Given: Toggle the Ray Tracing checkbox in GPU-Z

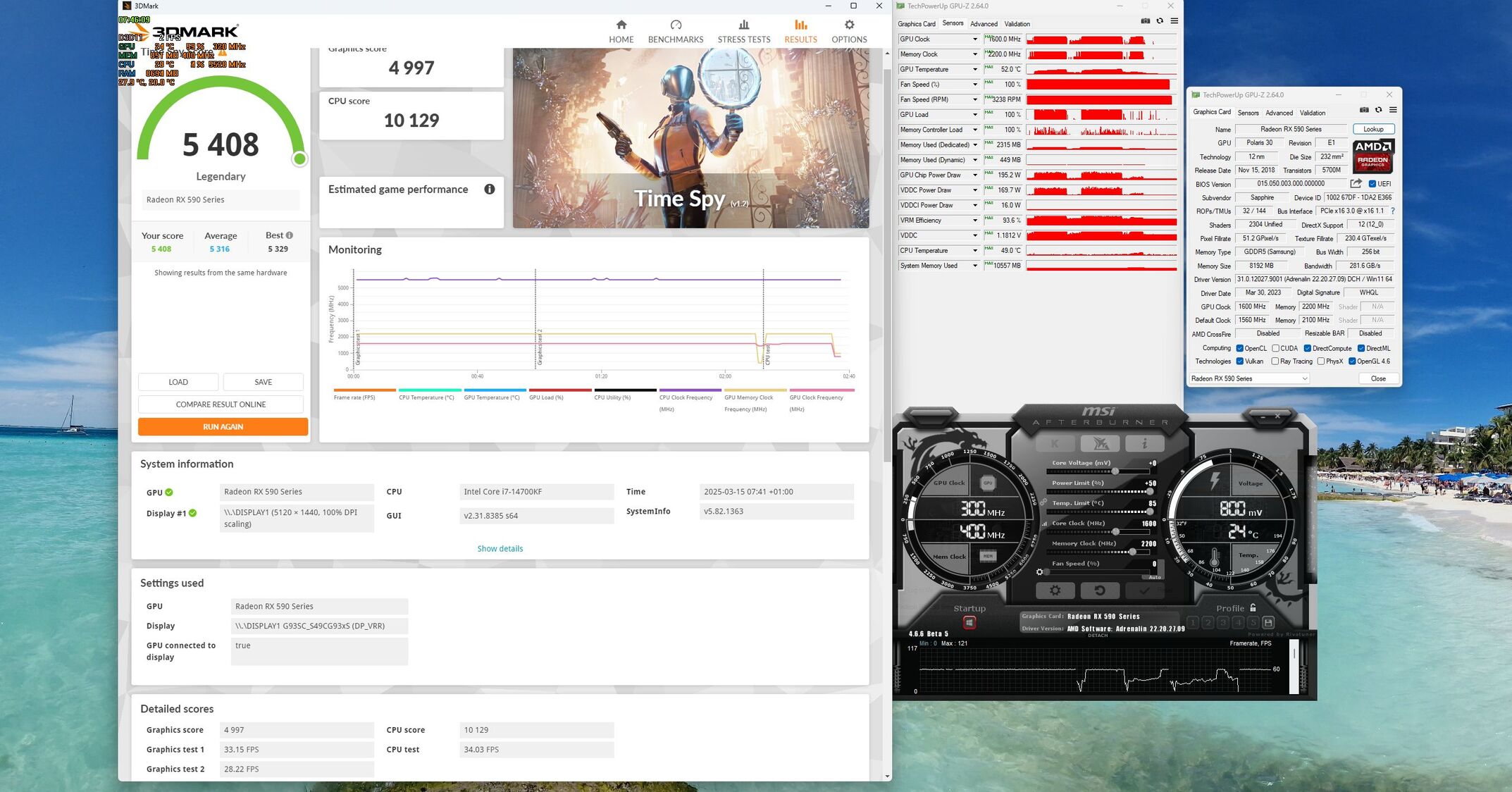Looking at the screenshot, I should click(x=1275, y=361).
